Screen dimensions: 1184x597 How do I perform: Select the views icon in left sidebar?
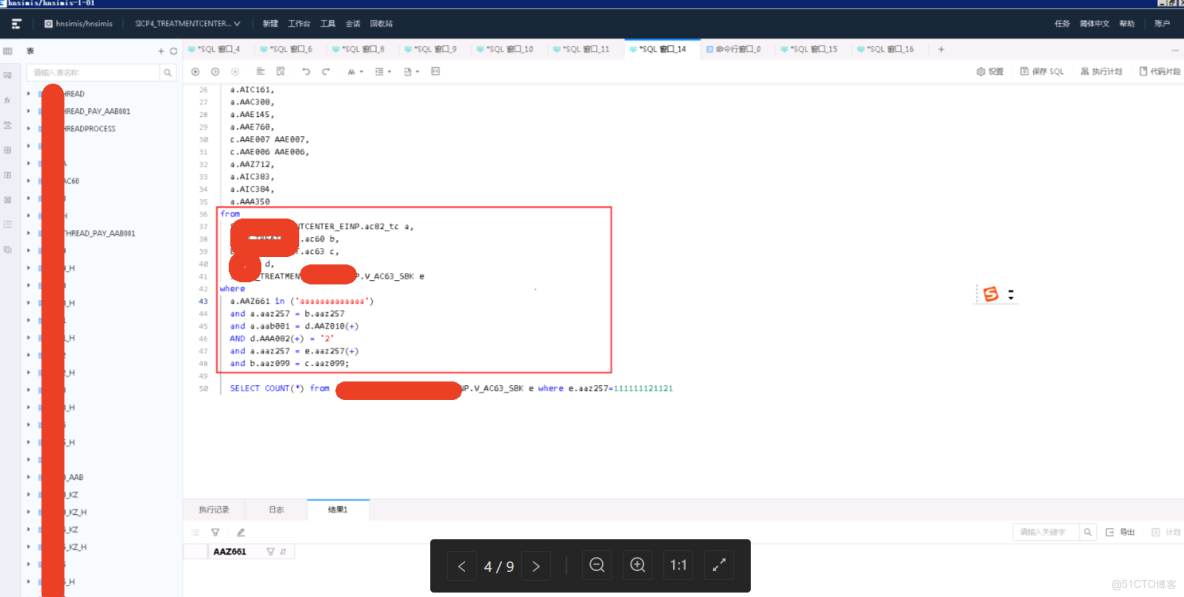tap(8, 75)
